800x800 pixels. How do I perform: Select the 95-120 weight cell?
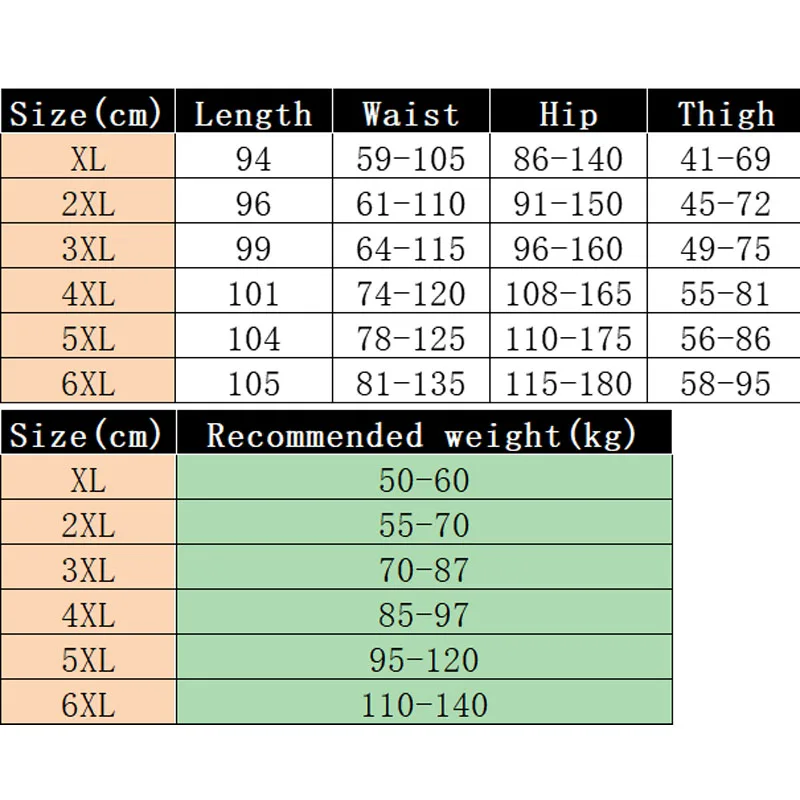[424, 657]
